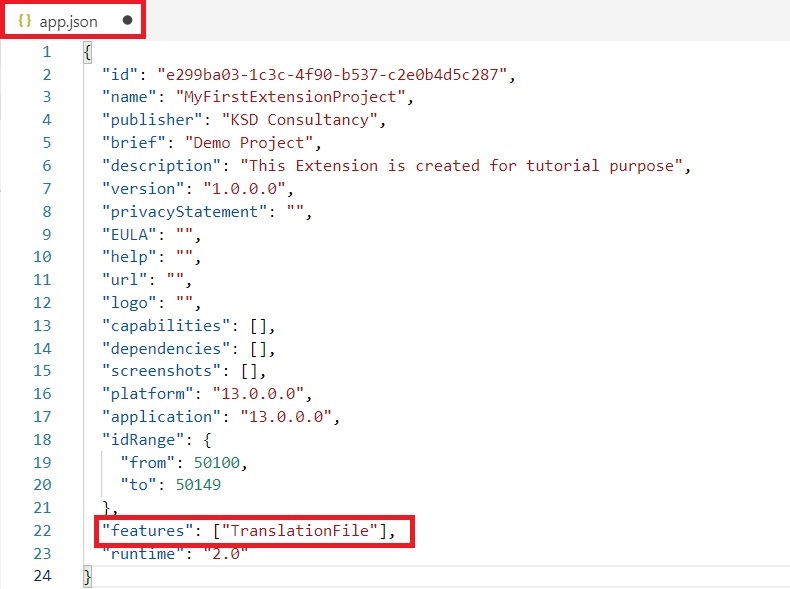The height and width of the screenshot is (589, 790).
Task: Click the unsaved dot on app.json tab
Action: (x=127, y=20)
